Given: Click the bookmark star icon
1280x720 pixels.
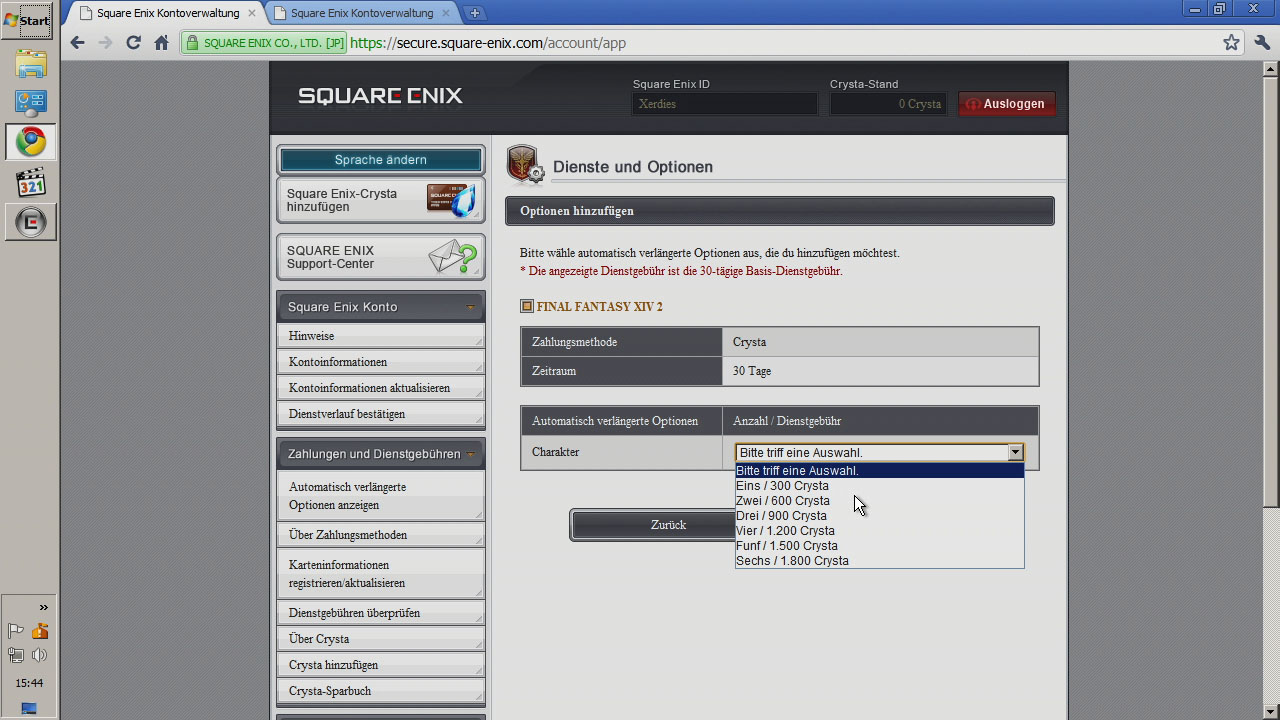Looking at the screenshot, I should tap(1231, 43).
